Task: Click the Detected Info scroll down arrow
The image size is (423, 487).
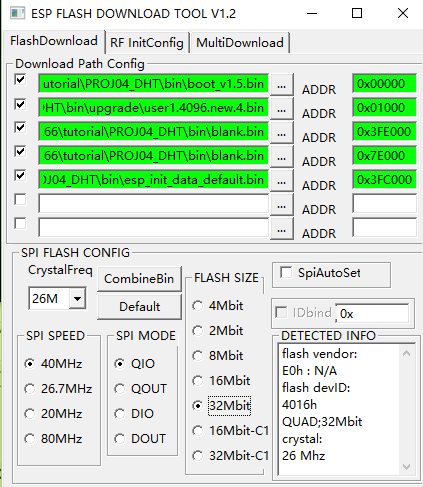Action: 406,466
